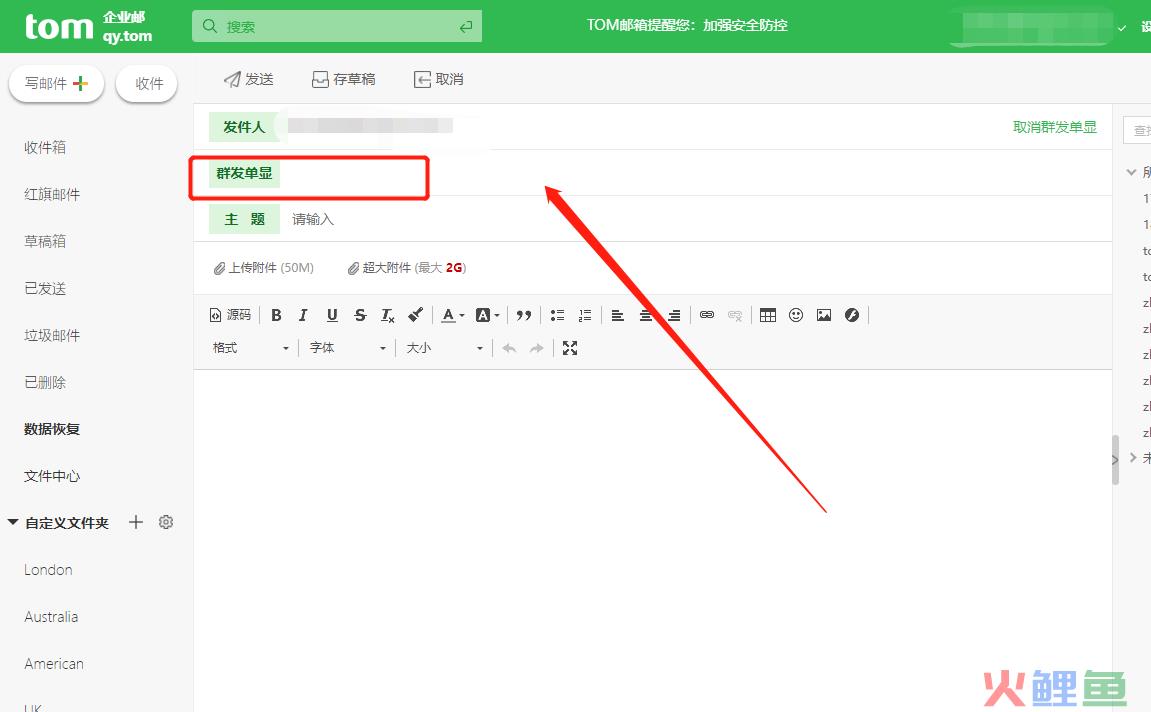Open the account dropdown arrow in header
The image size is (1151, 712).
[1122, 28]
